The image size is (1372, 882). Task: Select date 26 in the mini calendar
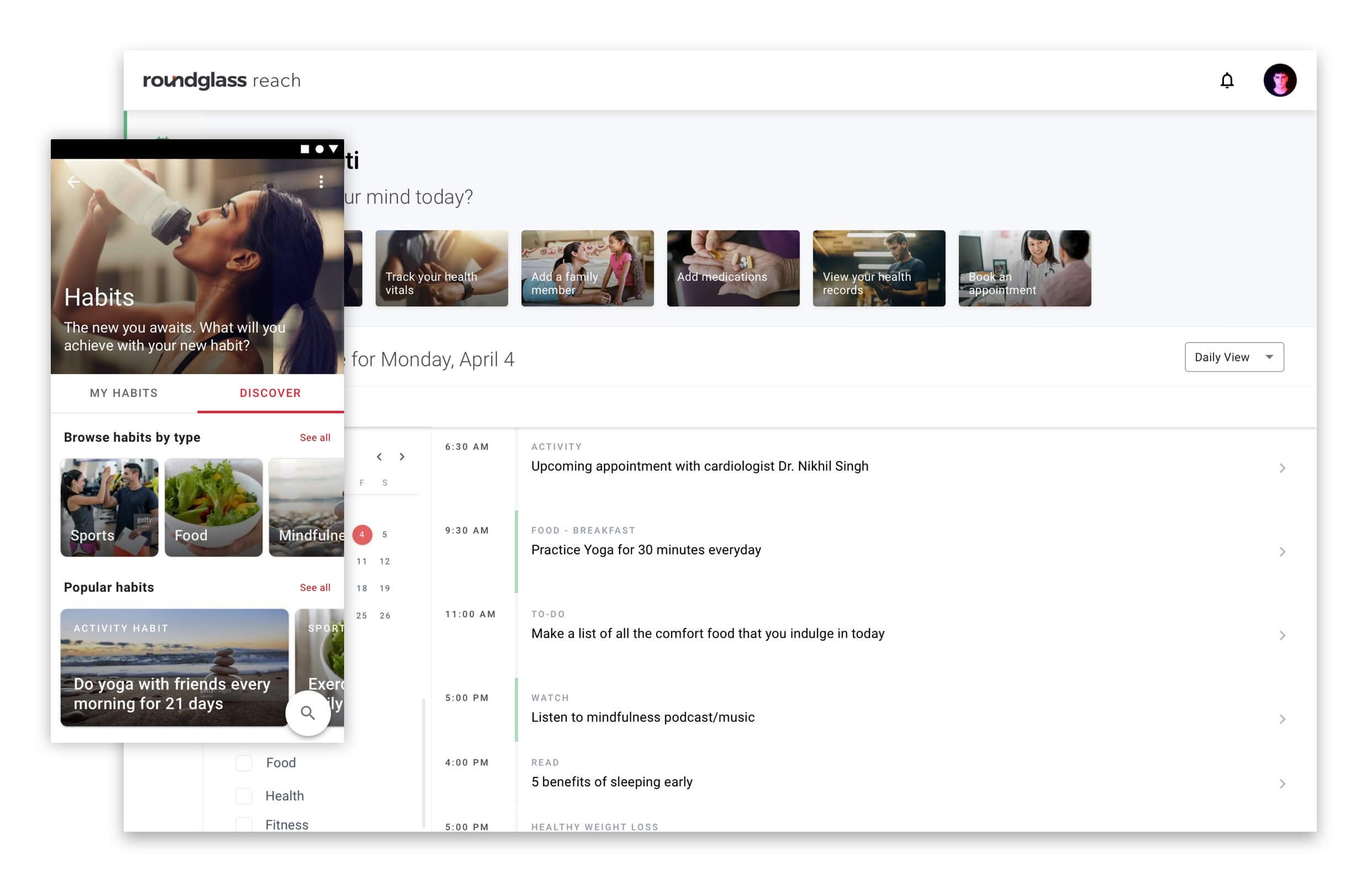tap(384, 616)
